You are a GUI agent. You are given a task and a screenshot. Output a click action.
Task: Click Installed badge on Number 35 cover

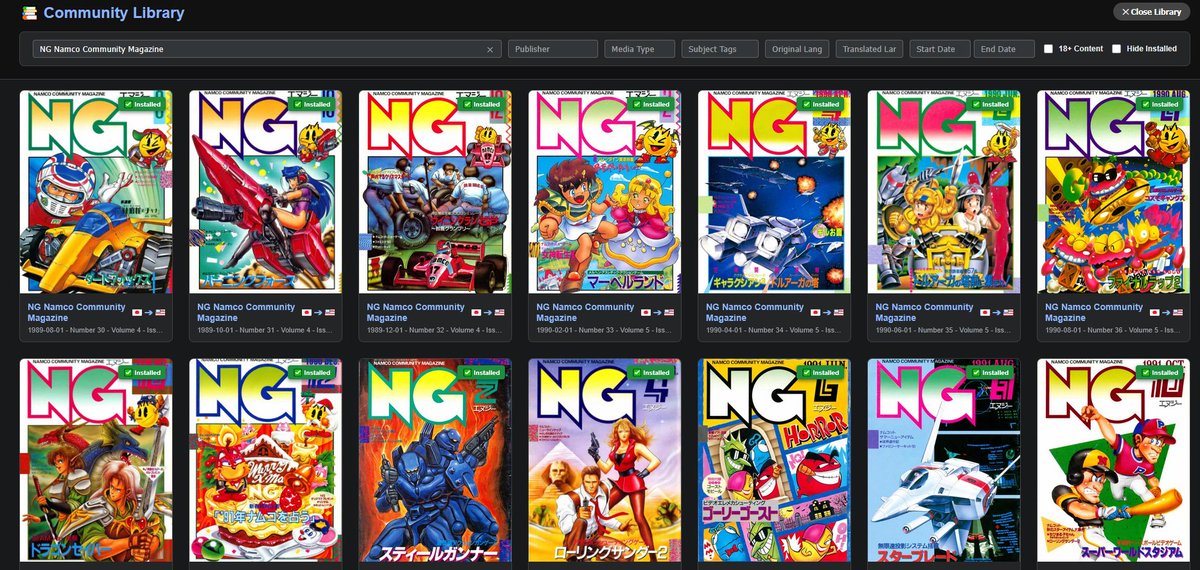coord(992,104)
